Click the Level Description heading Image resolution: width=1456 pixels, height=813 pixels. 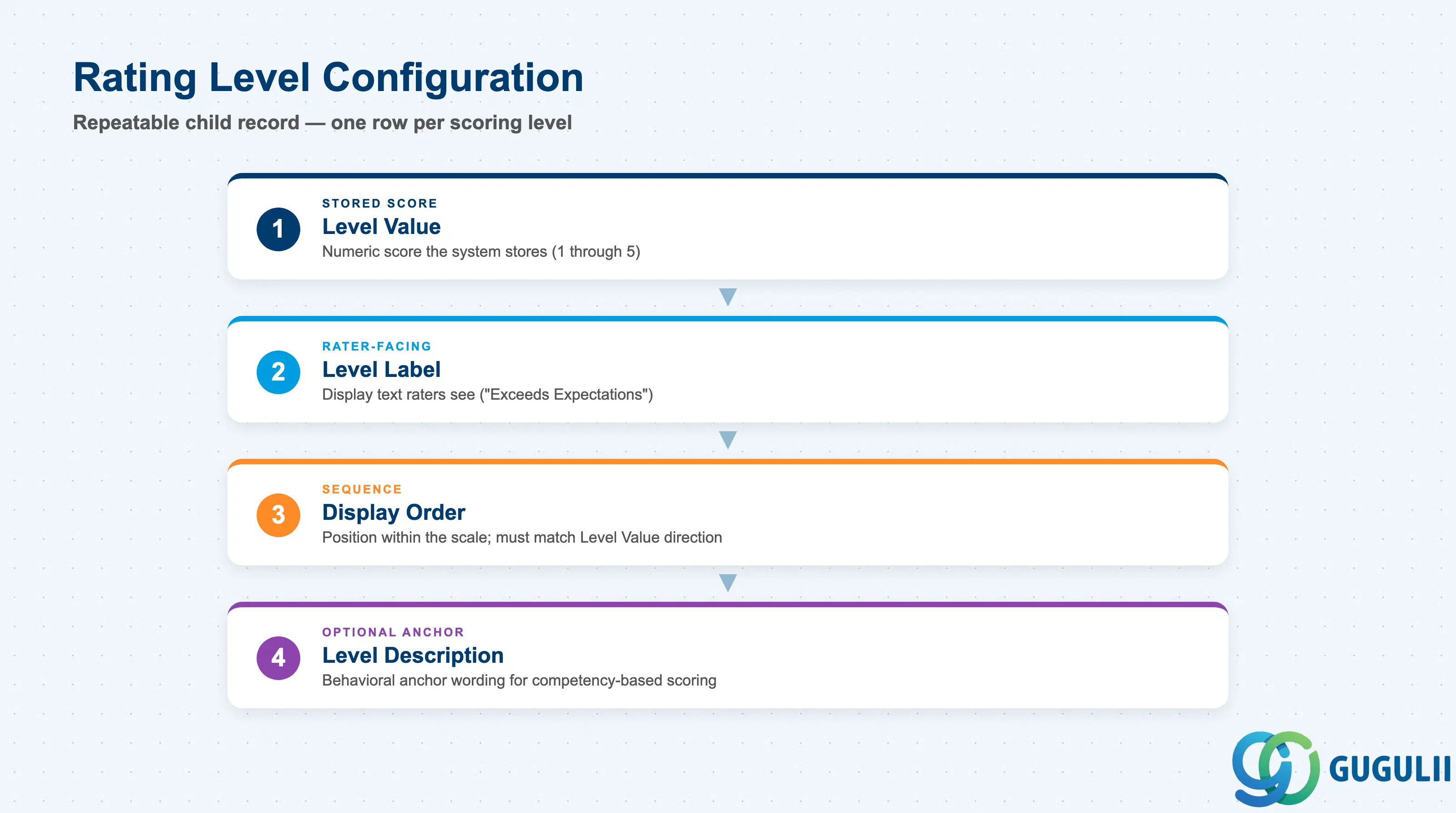click(x=413, y=655)
